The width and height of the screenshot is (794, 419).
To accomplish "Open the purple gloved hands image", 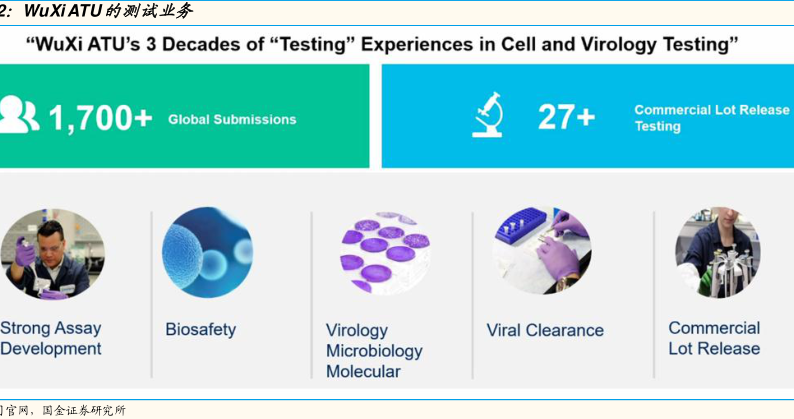I will (x=542, y=251).
